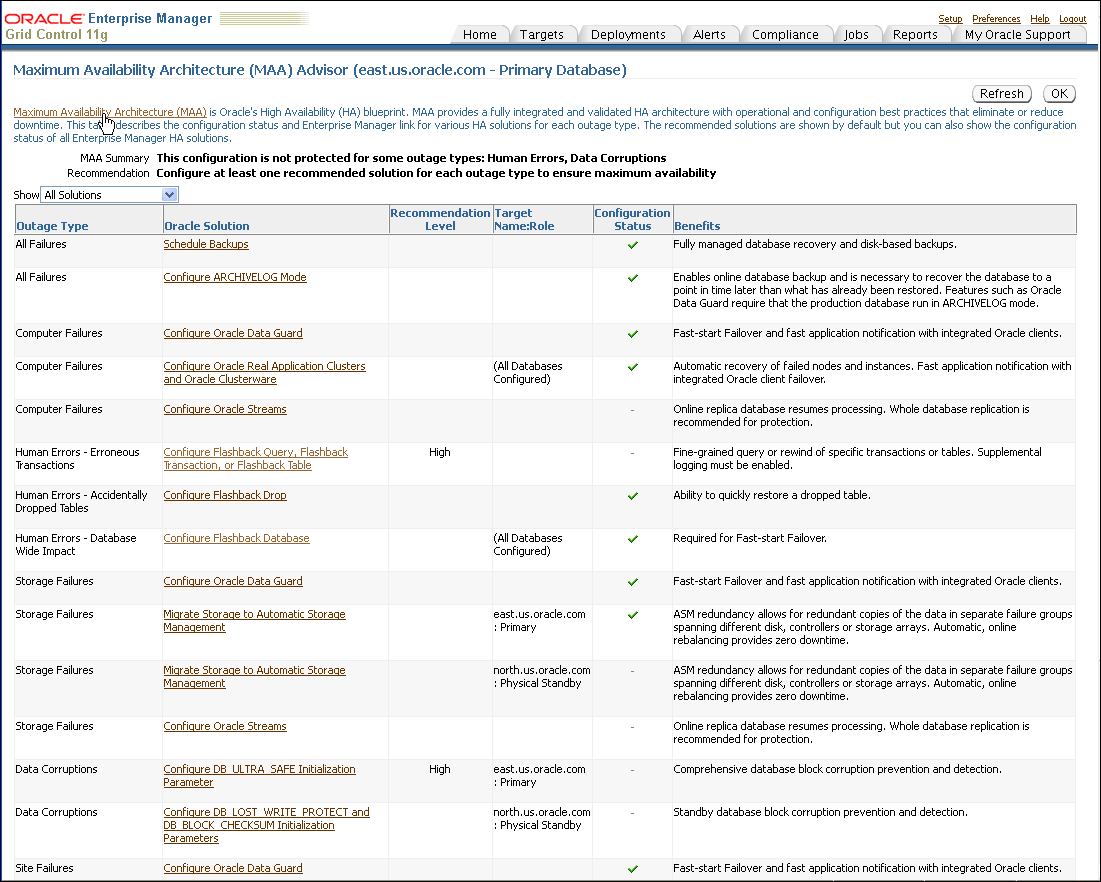The width and height of the screenshot is (1101, 882).
Task: Sort by the Outage Type column header
Action: tap(52, 226)
